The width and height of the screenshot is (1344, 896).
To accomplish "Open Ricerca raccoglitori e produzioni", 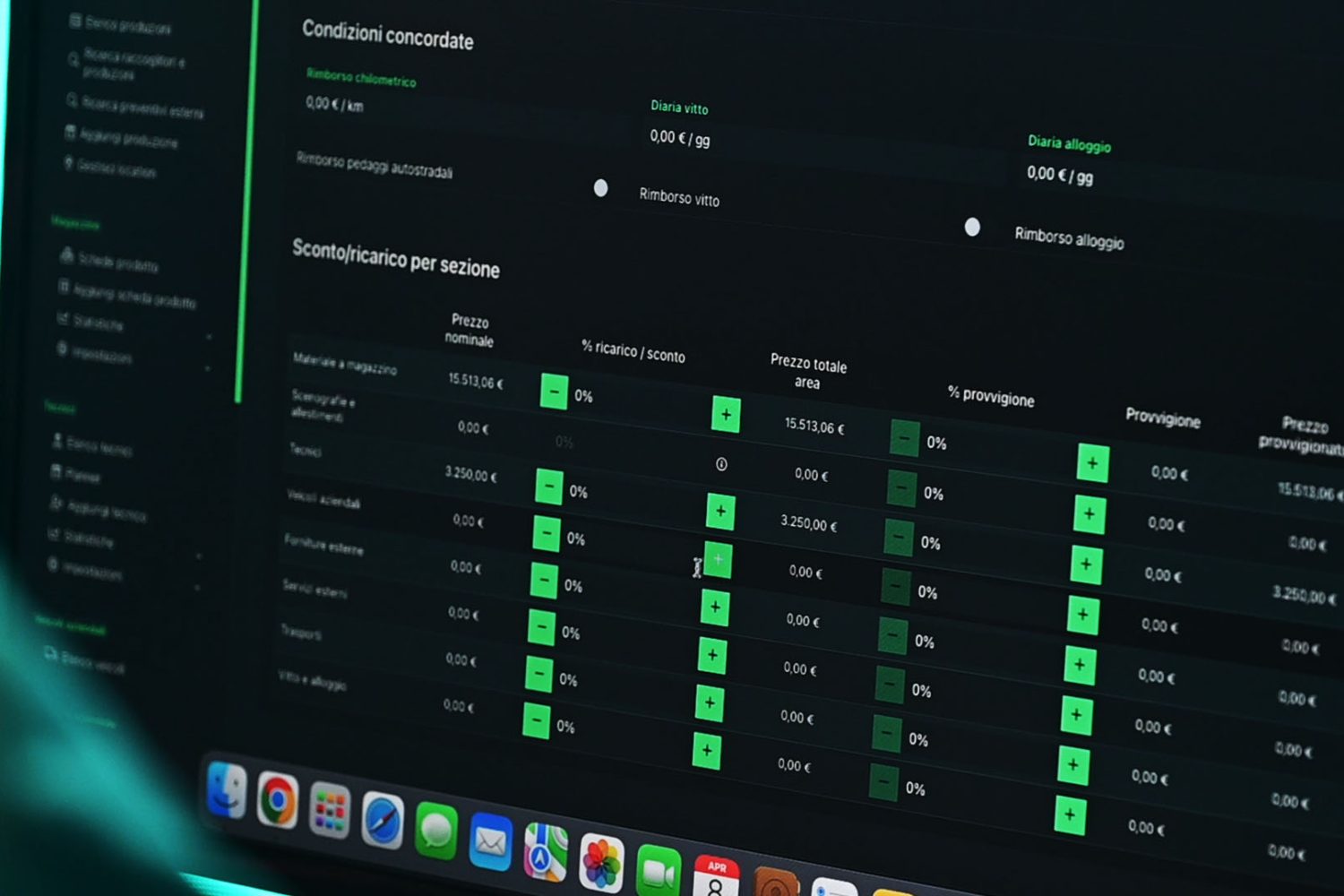I will click(x=126, y=64).
